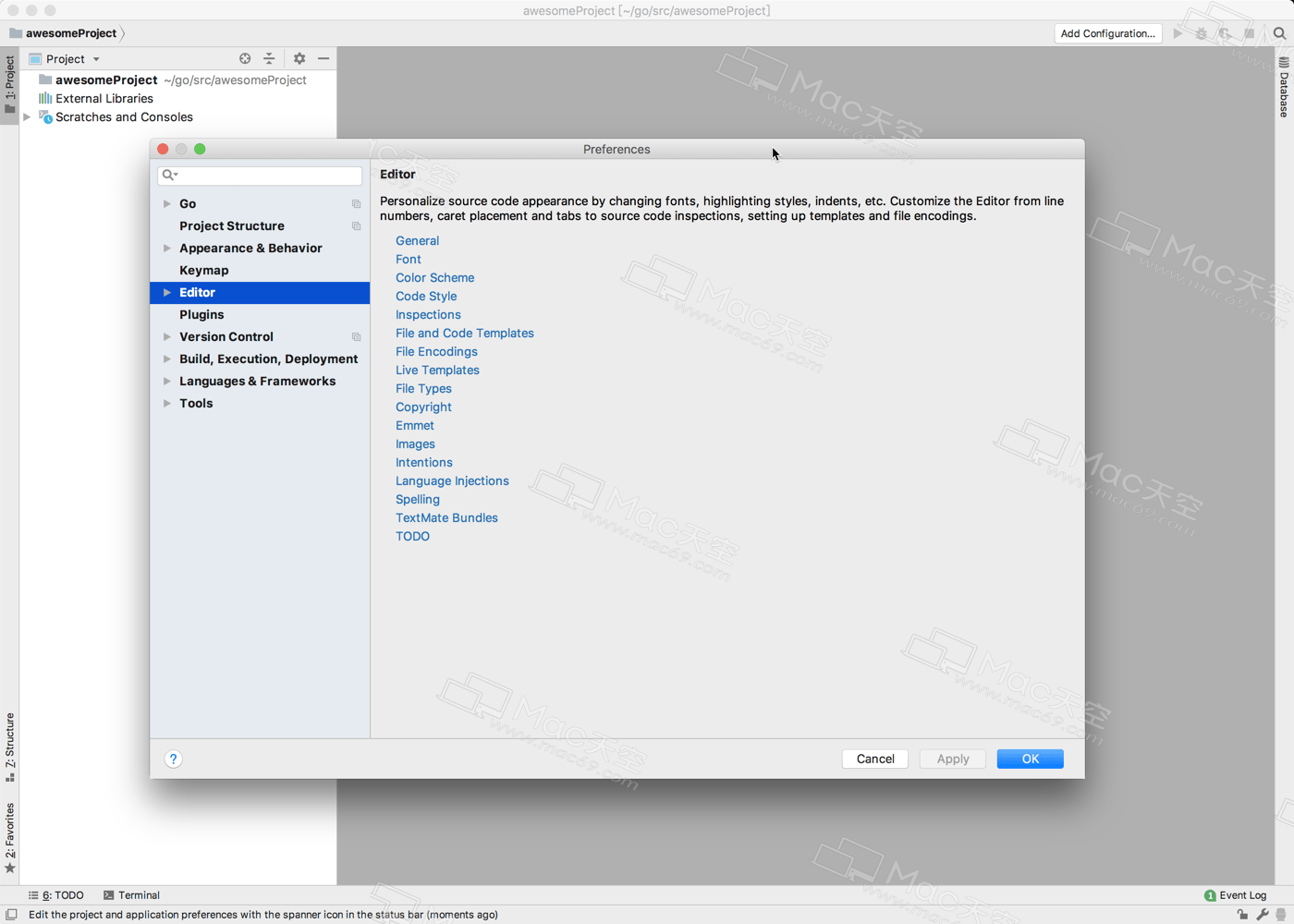Open the Event Log tab
1294x924 pixels.
(1235, 895)
